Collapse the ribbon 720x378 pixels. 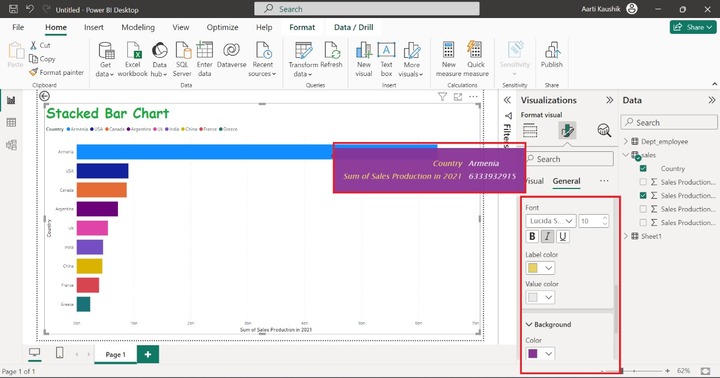tap(714, 84)
